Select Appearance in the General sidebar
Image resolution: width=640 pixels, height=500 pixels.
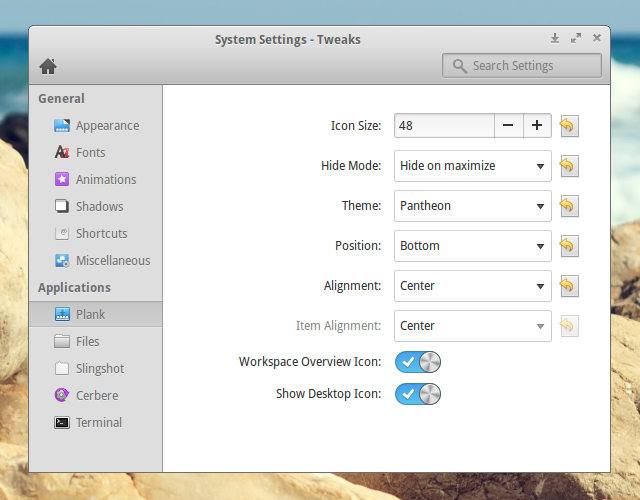107,126
